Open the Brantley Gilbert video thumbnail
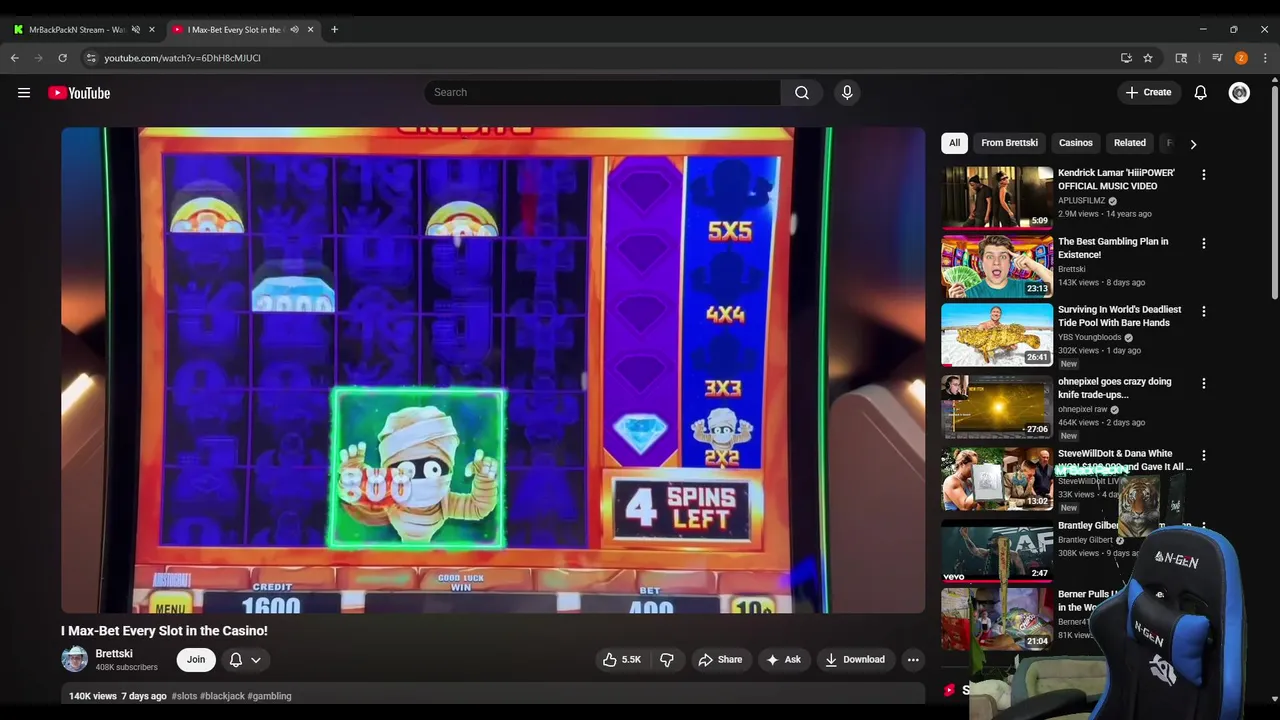 997,551
